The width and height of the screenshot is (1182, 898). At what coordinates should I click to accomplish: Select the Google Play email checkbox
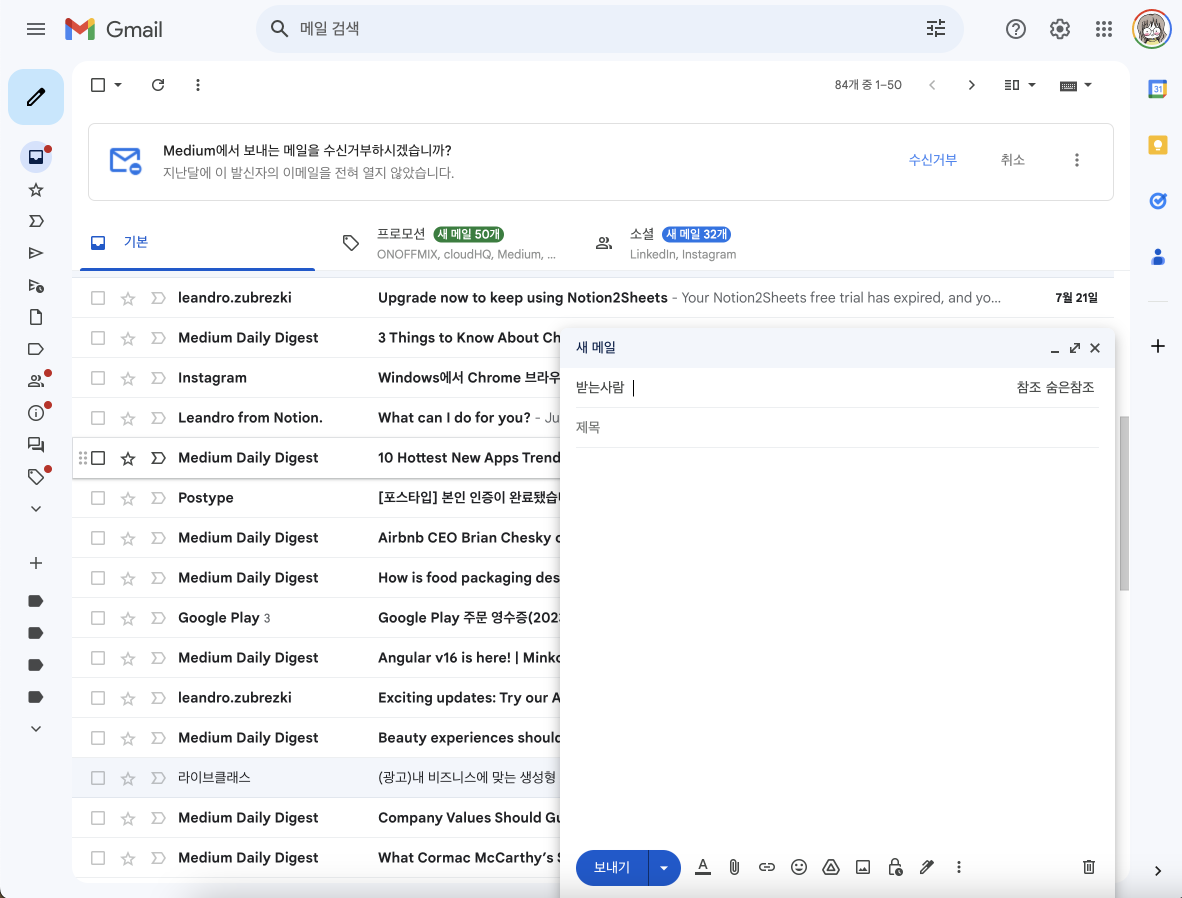pyautogui.click(x=98, y=618)
